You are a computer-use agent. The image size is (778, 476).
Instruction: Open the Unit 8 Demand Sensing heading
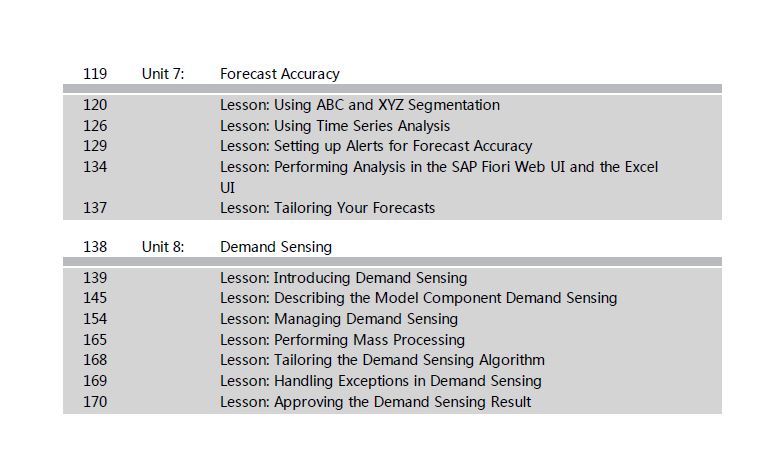(276, 247)
